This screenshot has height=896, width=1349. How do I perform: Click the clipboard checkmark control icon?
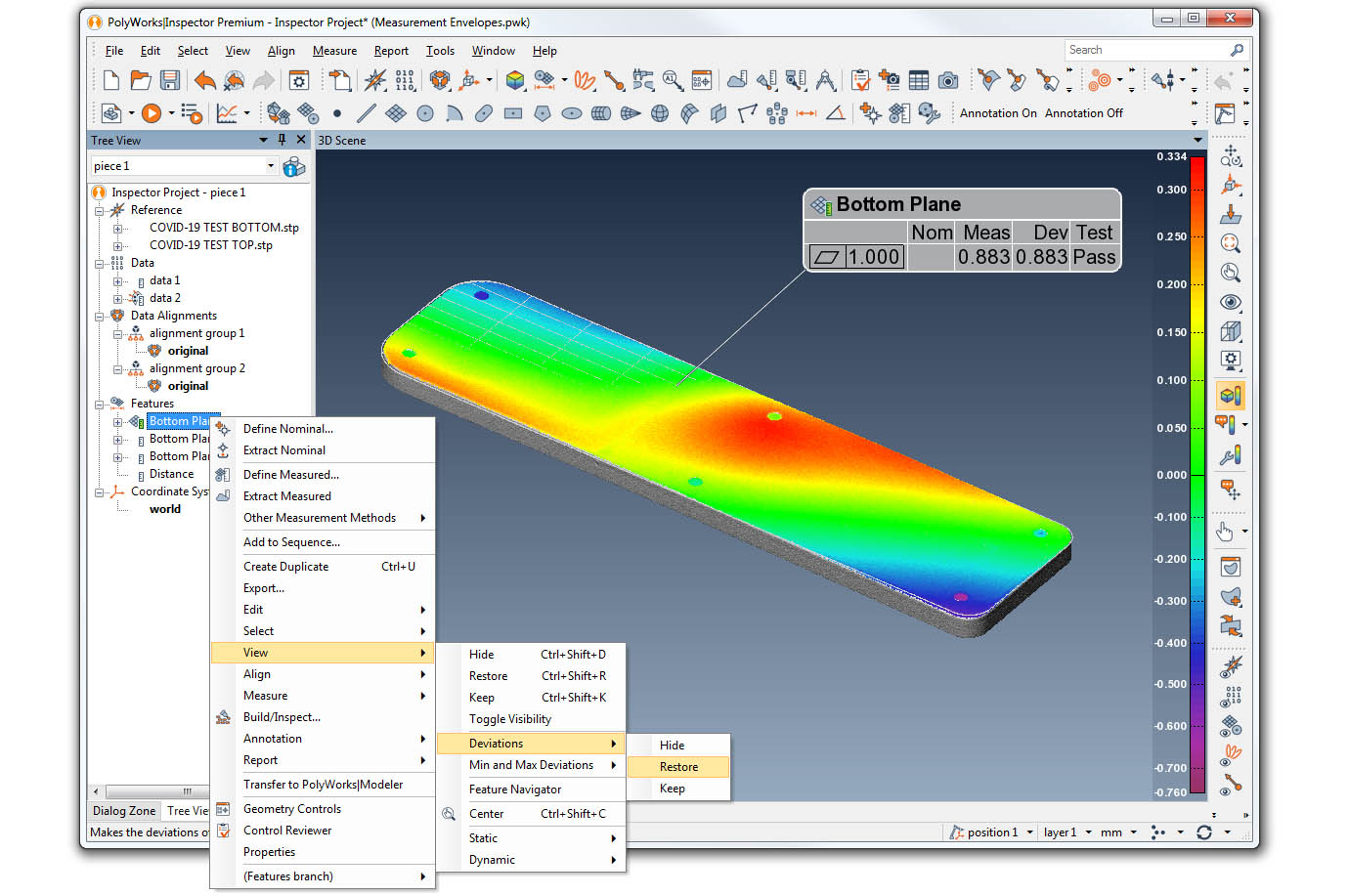tap(860, 80)
